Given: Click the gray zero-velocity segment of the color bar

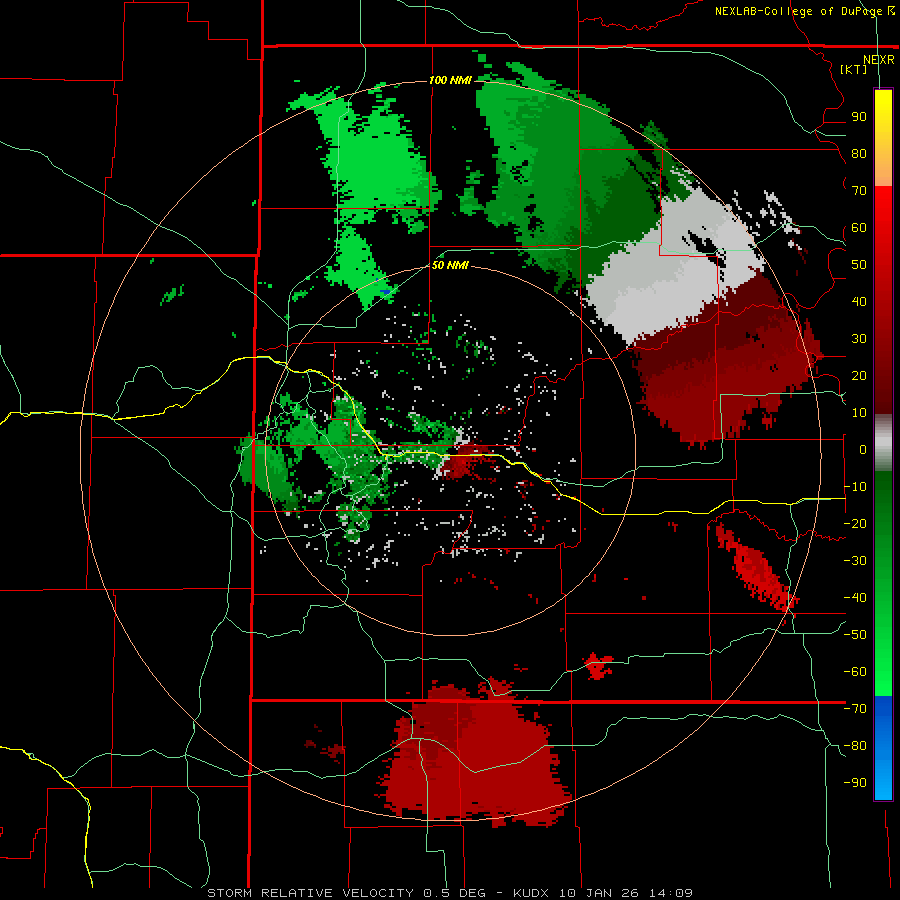Looking at the screenshot, I should point(883,443).
